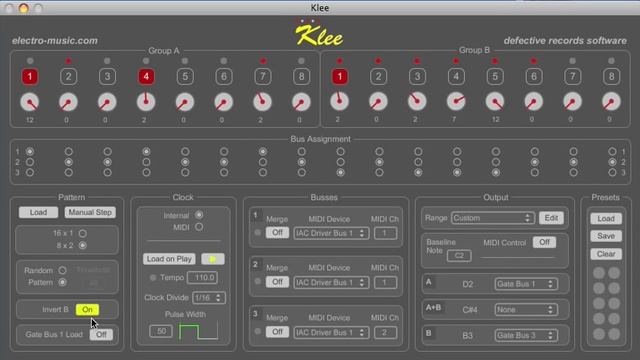Click Bus 3 MIDI Ch field
The image size is (640, 360).
tap(385, 332)
